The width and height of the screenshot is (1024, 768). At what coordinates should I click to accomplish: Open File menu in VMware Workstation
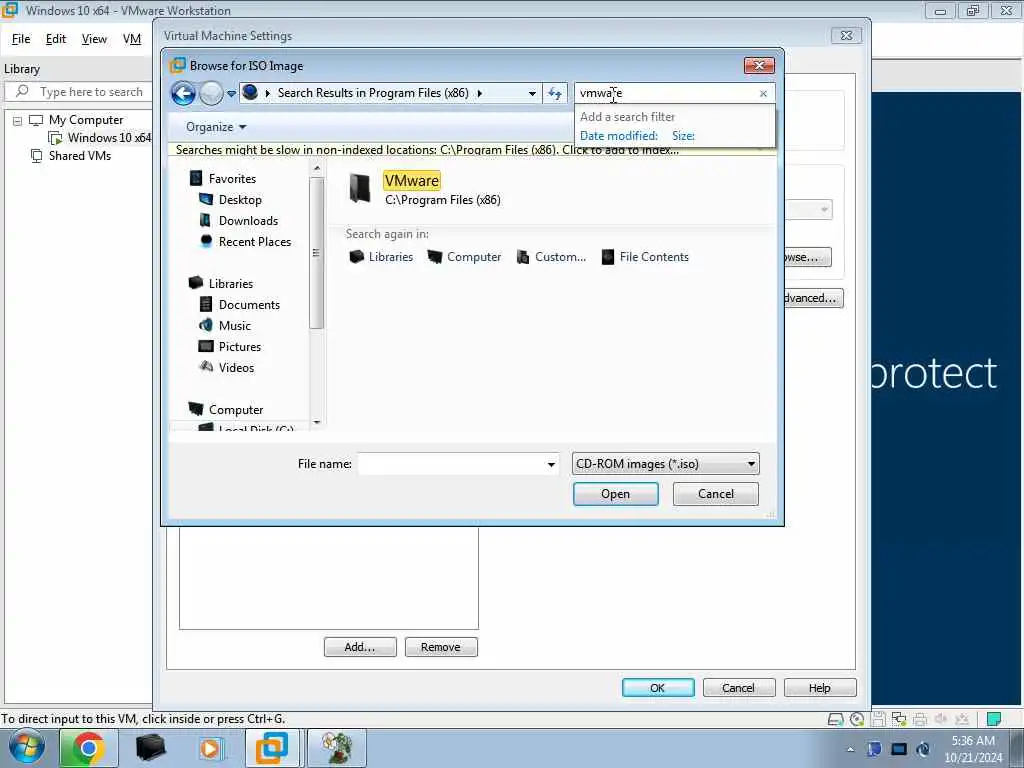[21, 39]
